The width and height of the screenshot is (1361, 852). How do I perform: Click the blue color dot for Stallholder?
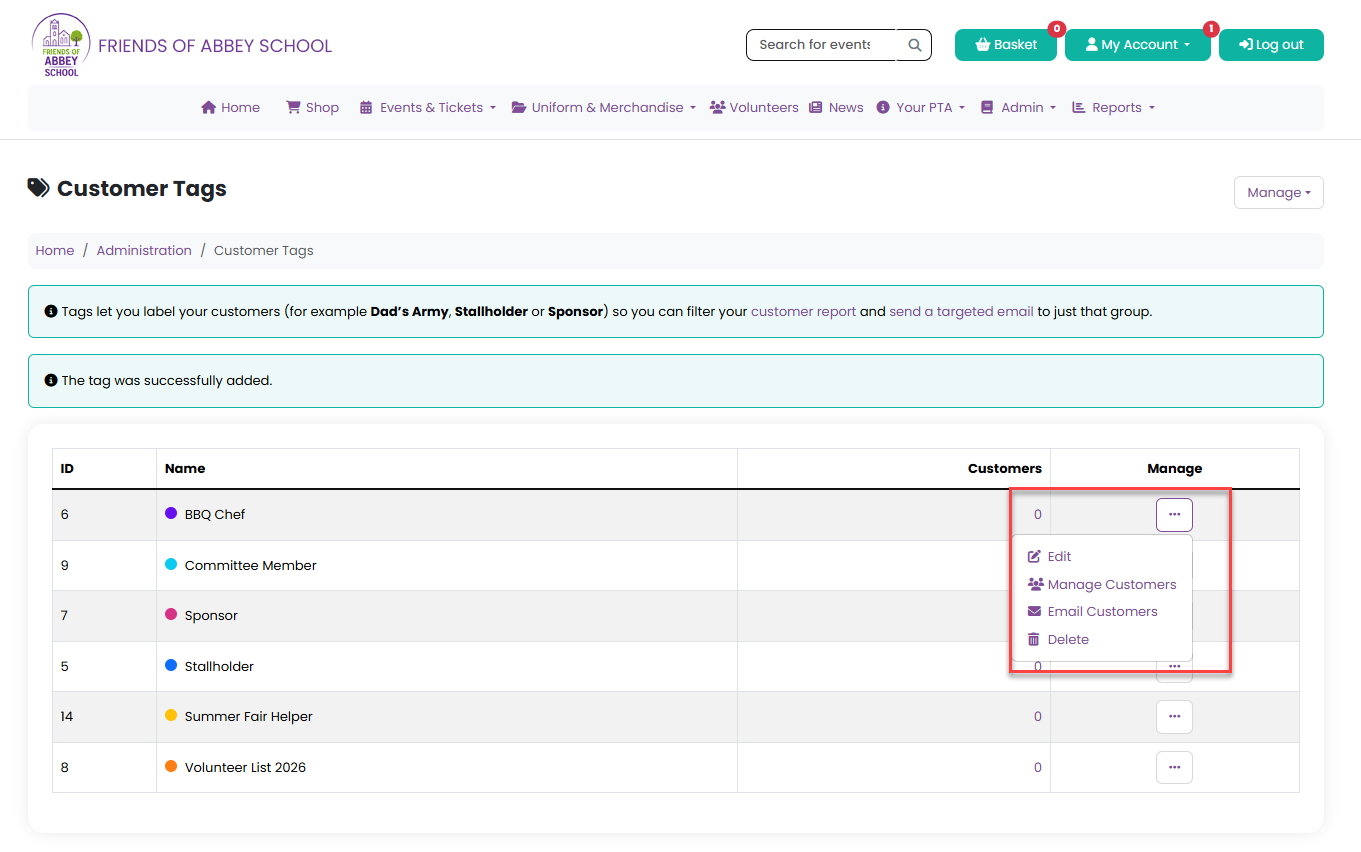point(171,666)
